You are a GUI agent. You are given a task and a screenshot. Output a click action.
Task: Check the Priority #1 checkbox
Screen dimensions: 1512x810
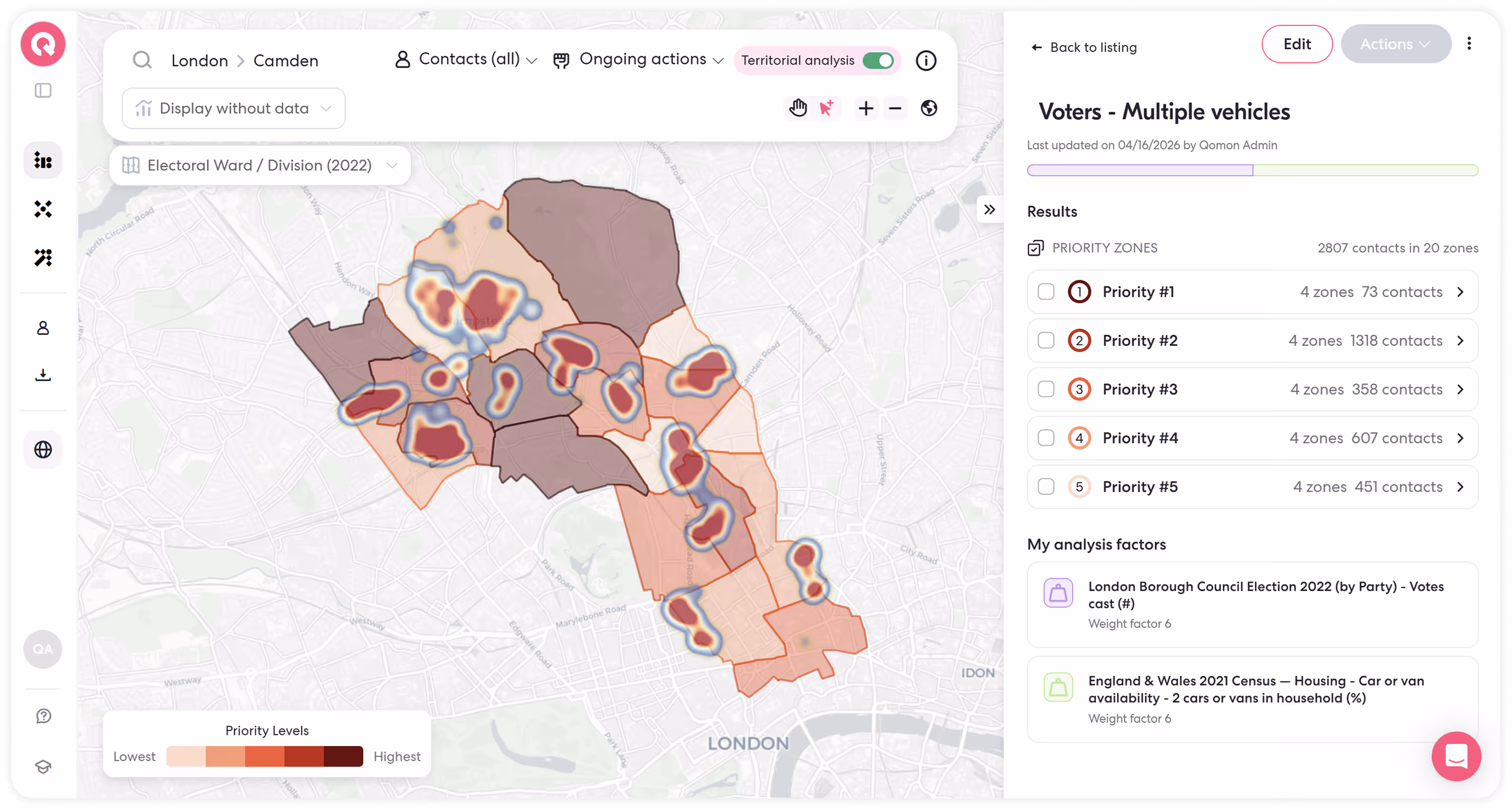pyautogui.click(x=1046, y=292)
